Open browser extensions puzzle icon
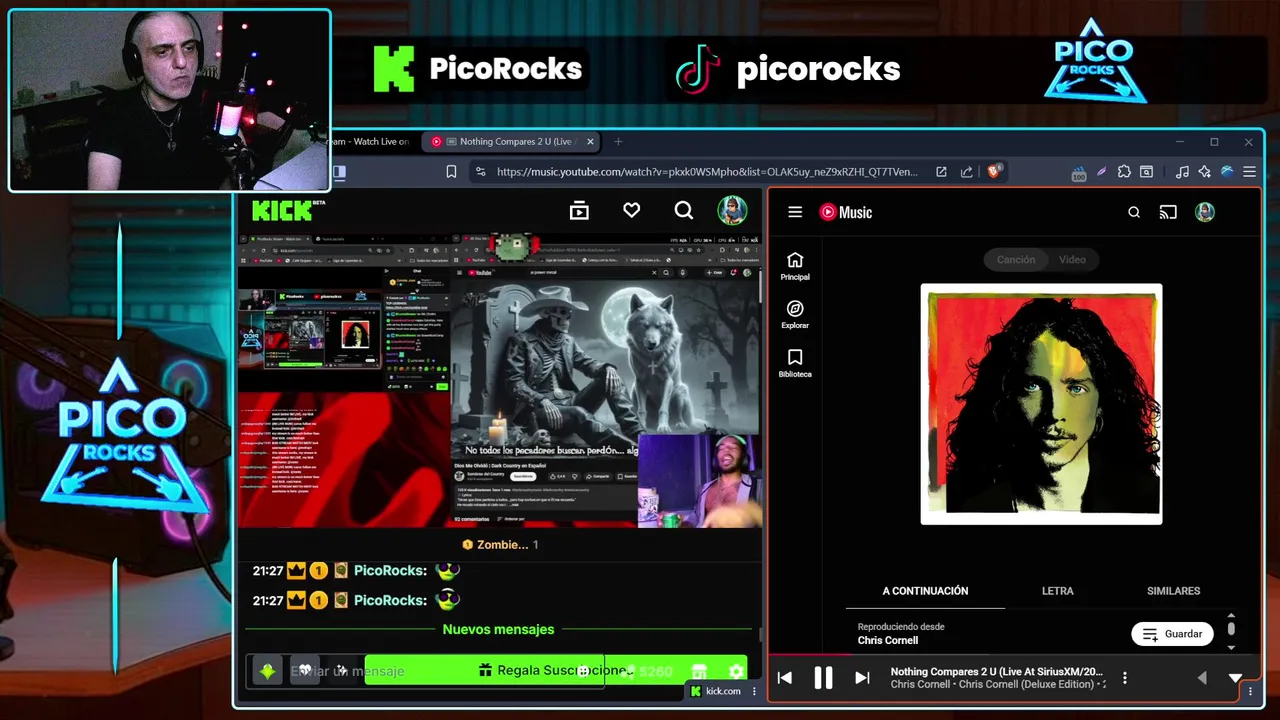 click(x=1124, y=172)
